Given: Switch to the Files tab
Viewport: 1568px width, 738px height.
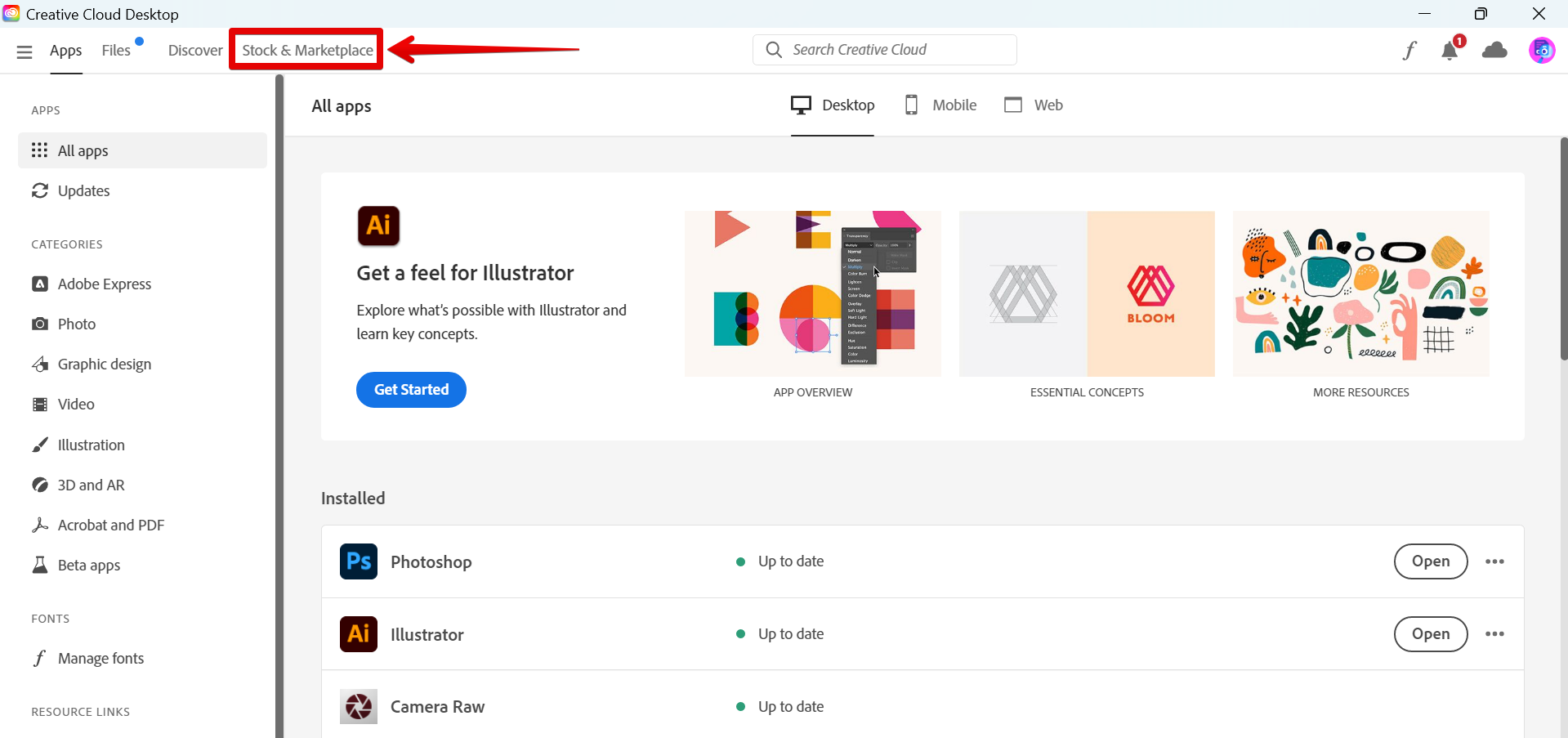Looking at the screenshot, I should 116,51.
